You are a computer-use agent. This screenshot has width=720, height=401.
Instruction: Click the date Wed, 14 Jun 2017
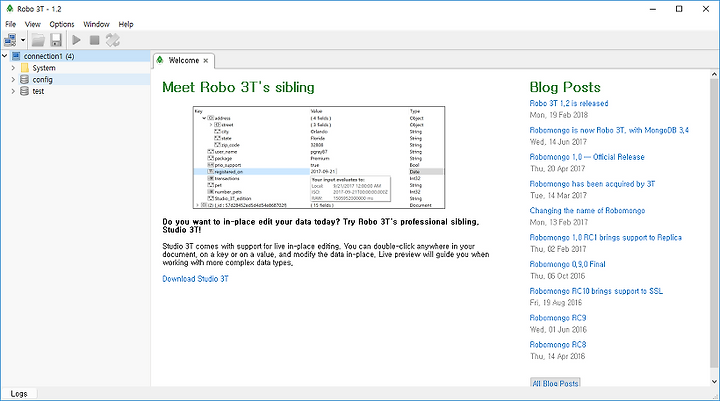[x=558, y=142]
